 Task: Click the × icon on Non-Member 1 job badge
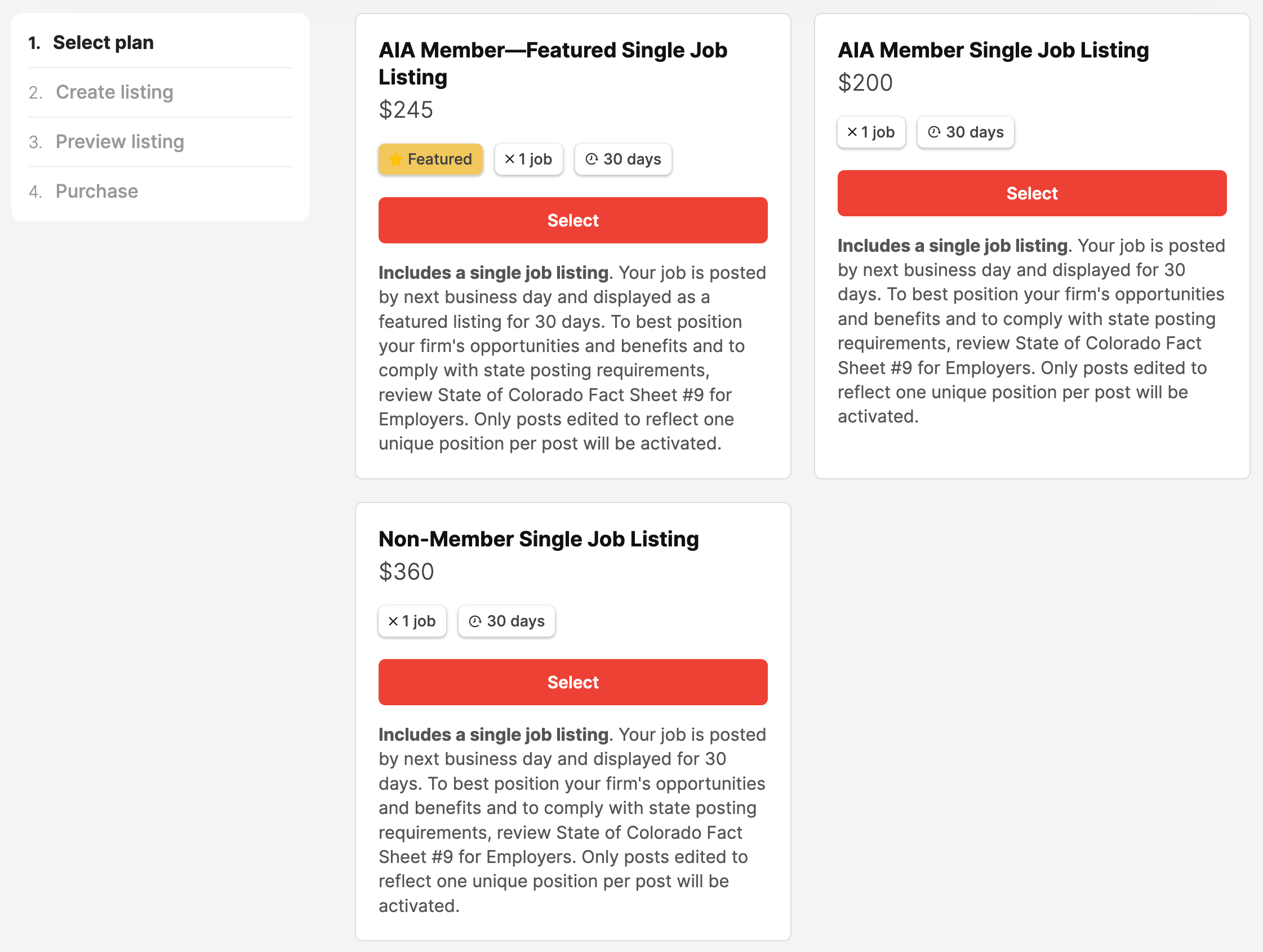click(392, 621)
